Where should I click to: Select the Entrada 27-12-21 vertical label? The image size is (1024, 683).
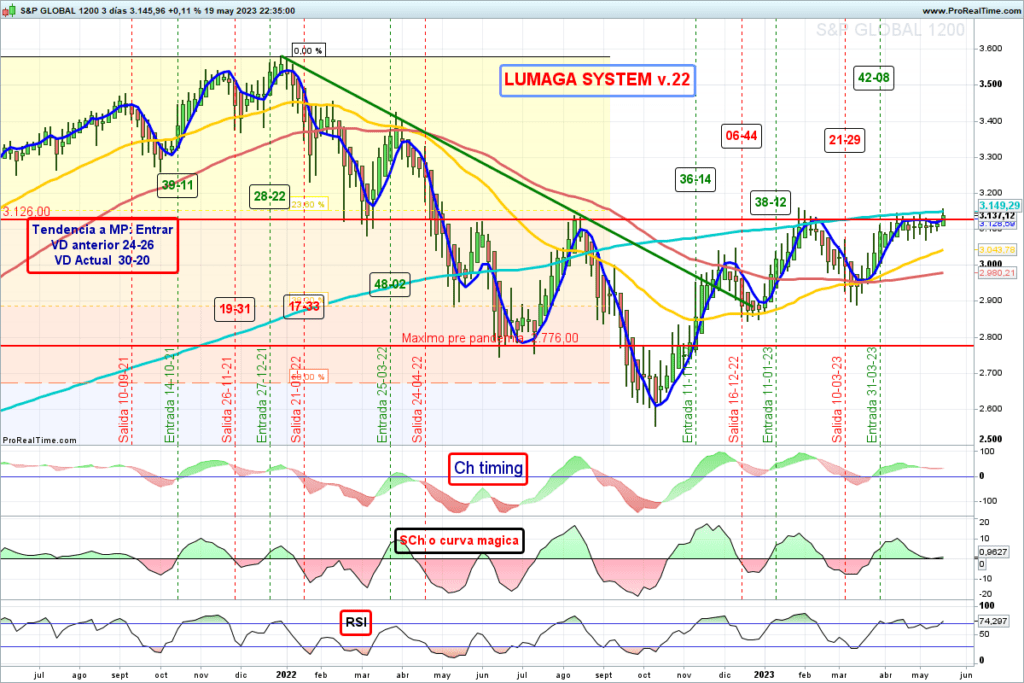262,396
